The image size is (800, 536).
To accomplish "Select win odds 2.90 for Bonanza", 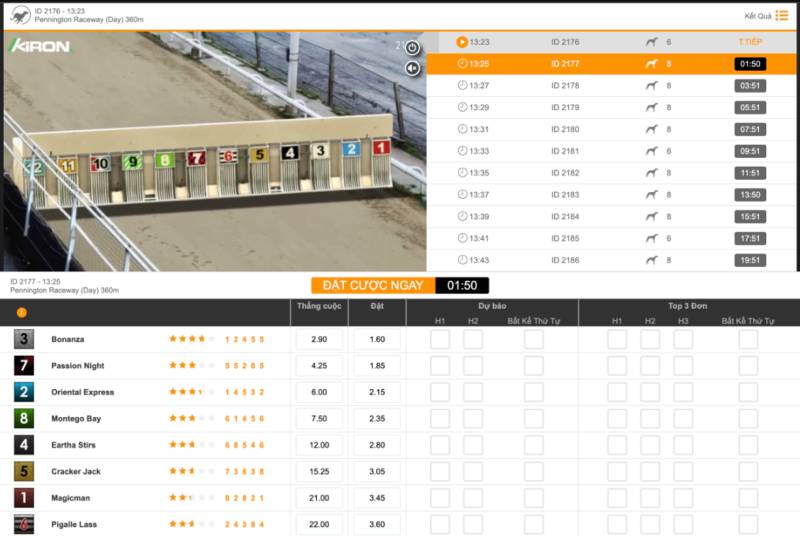I will [319, 340].
